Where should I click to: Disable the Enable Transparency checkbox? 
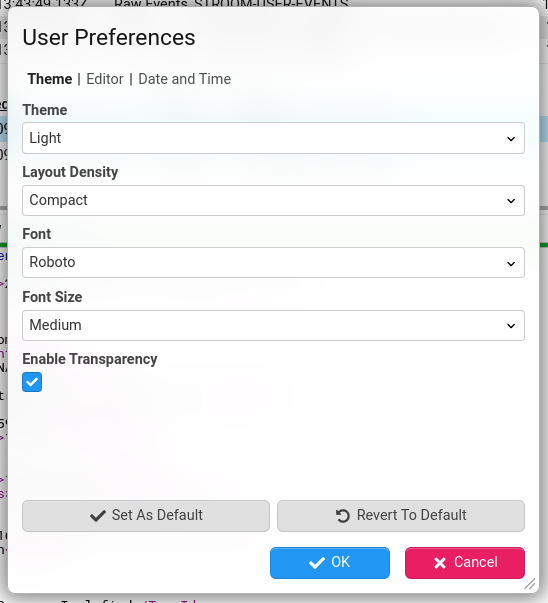[32, 382]
